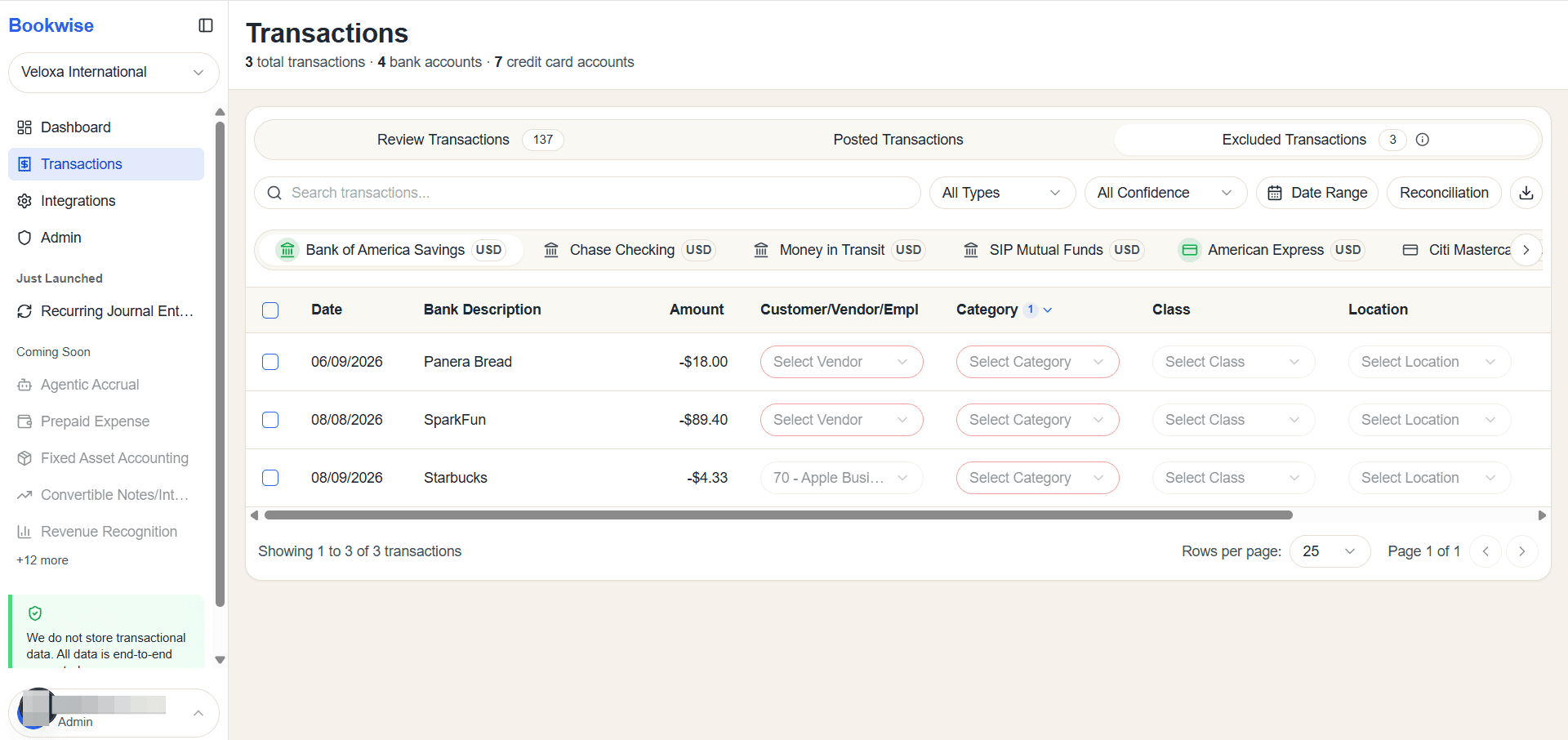Image resolution: width=1568 pixels, height=740 pixels.
Task: Click the Admin shield icon
Action: pos(24,238)
